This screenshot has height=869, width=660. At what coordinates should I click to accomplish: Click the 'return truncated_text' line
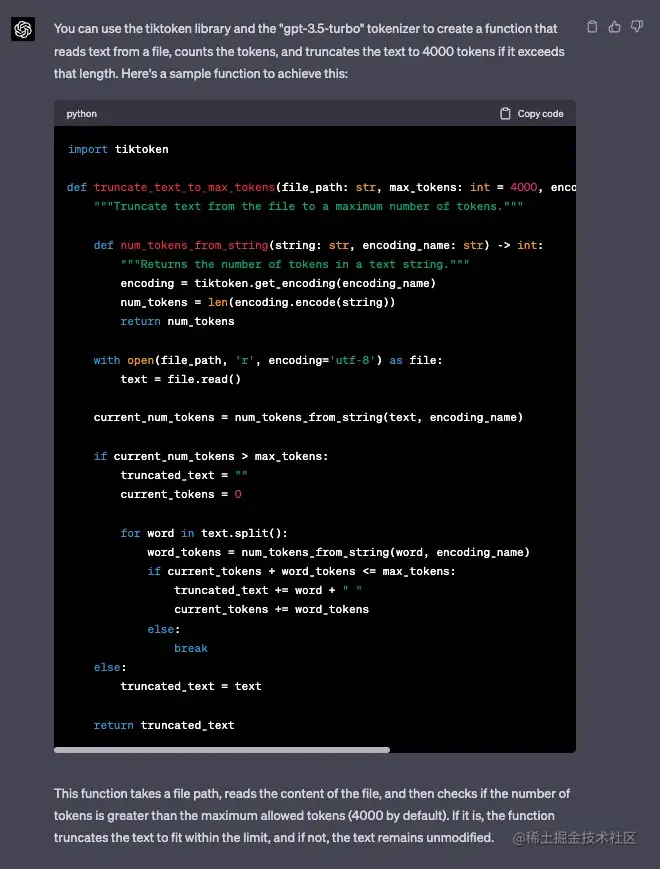tap(164, 725)
